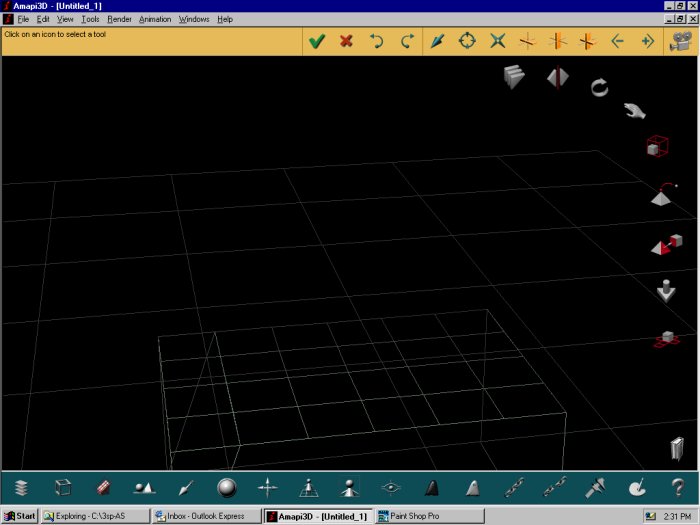The height and width of the screenshot is (525, 700).
Task: Click the green checkmark validate icon
Action: tap(317, 41)
